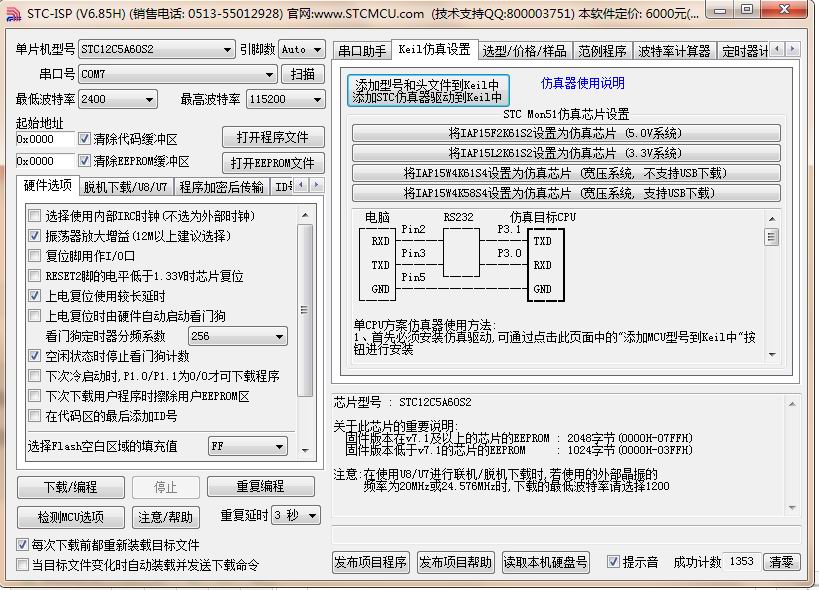Click the 重复编程 button
Viewport: 819px width, 590px height.
[261, 486]
